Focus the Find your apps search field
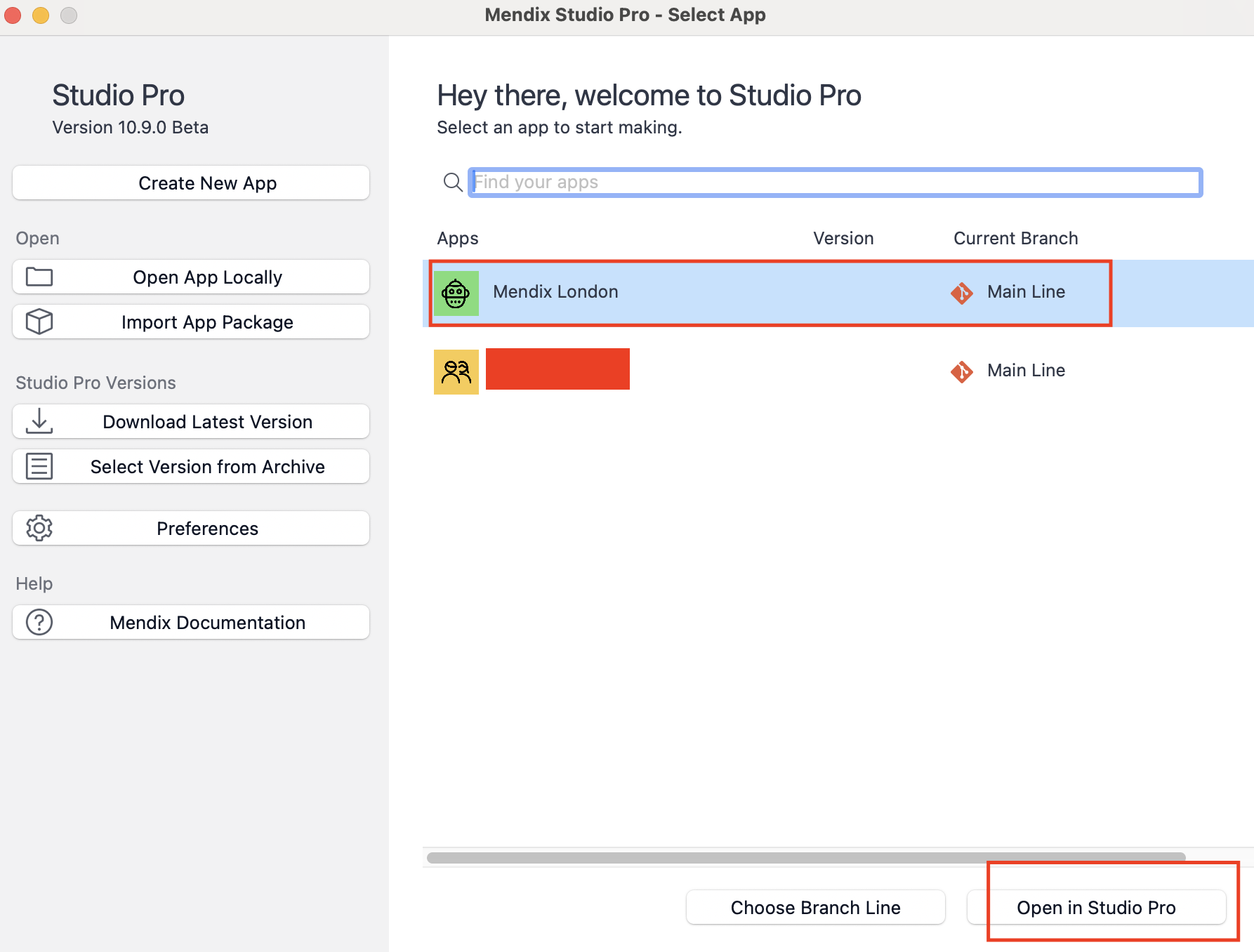Viewport: 1254px width, 952px height. [x=836, y=183]
